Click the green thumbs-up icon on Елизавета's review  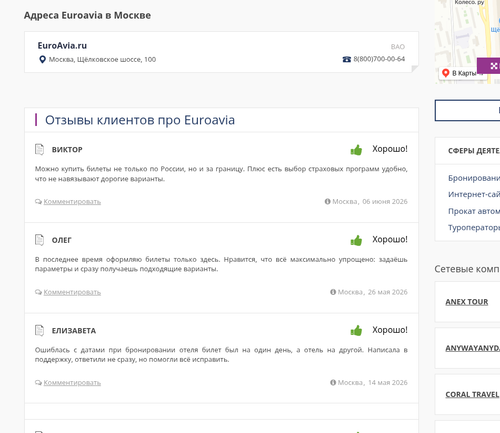(x=356, y=331)
